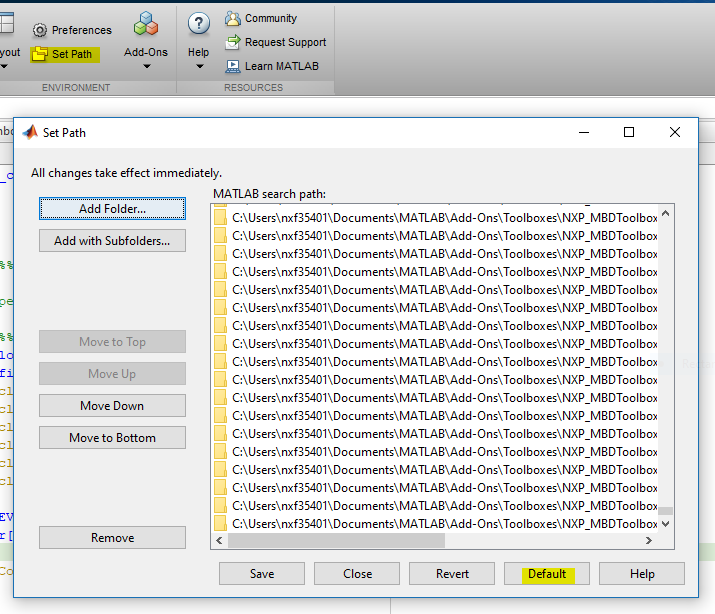Maximize the Set Path dialog
Viewport: 715px width, 614px height.
pos(629,132)
